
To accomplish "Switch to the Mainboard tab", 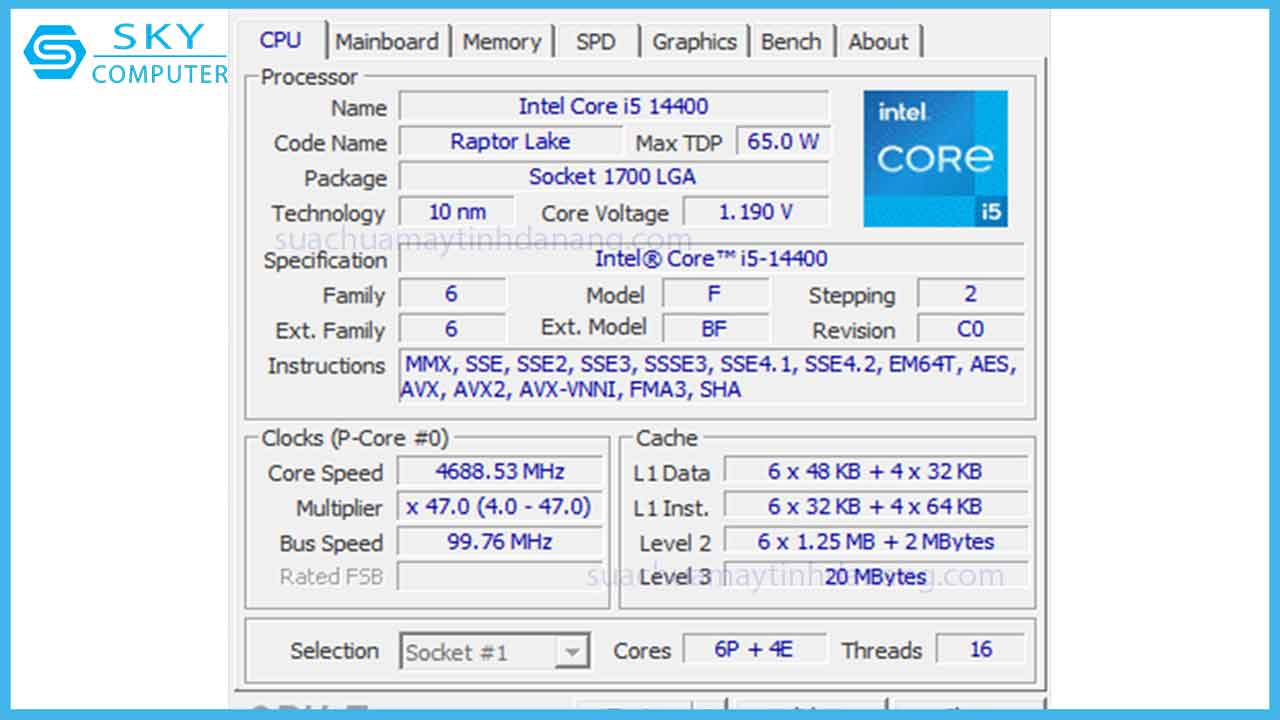I will [388, 41].
